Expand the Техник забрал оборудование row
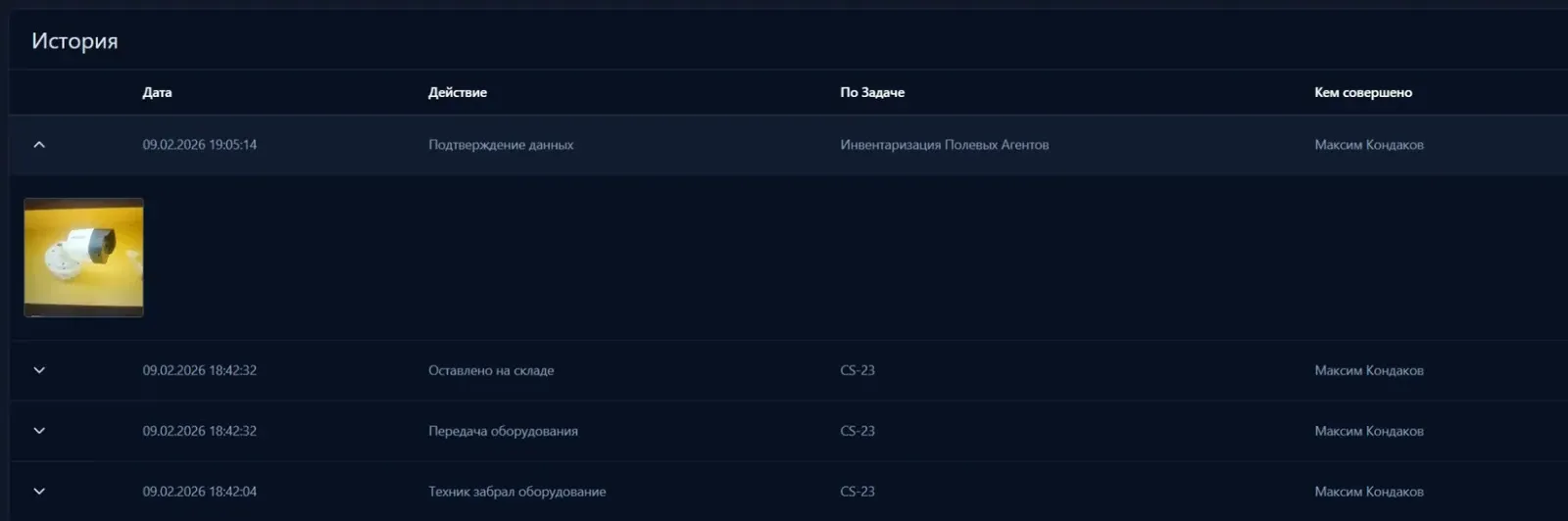Viewport: 1568px width, 521px height. coord(39,492)
